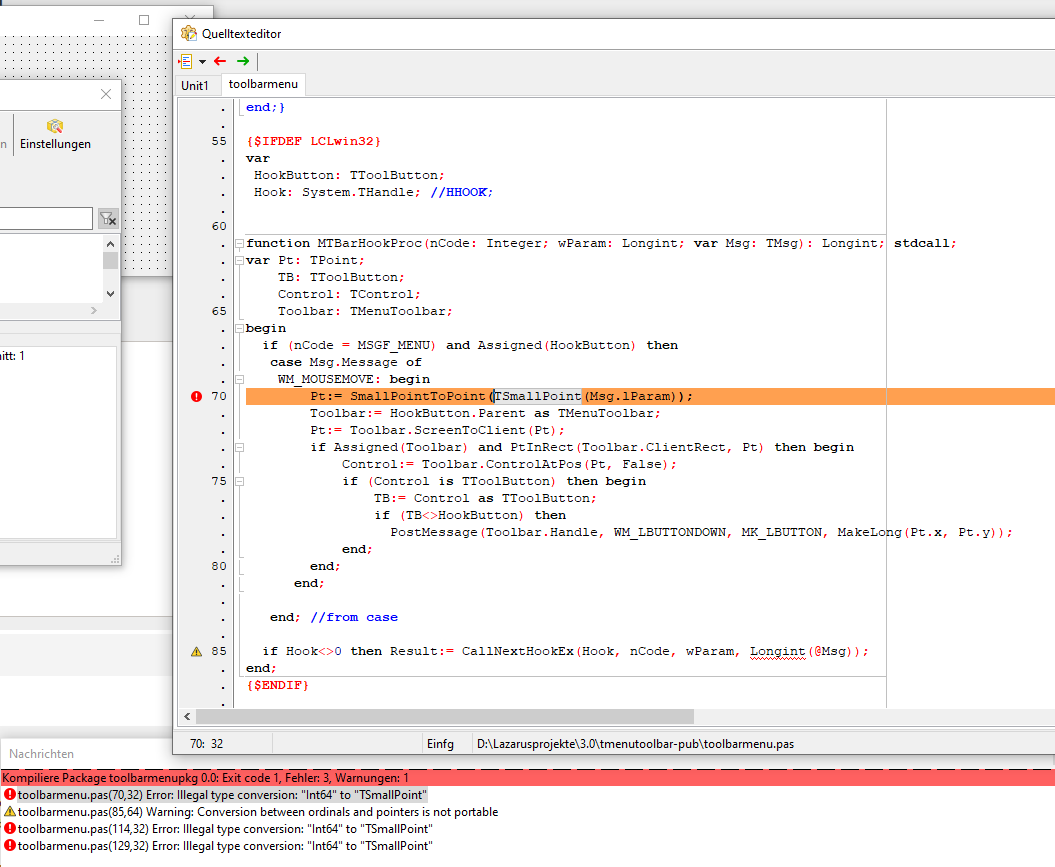
Task: Collapse the MTBarHookProc function fold
Action: [x=240, y=243]
